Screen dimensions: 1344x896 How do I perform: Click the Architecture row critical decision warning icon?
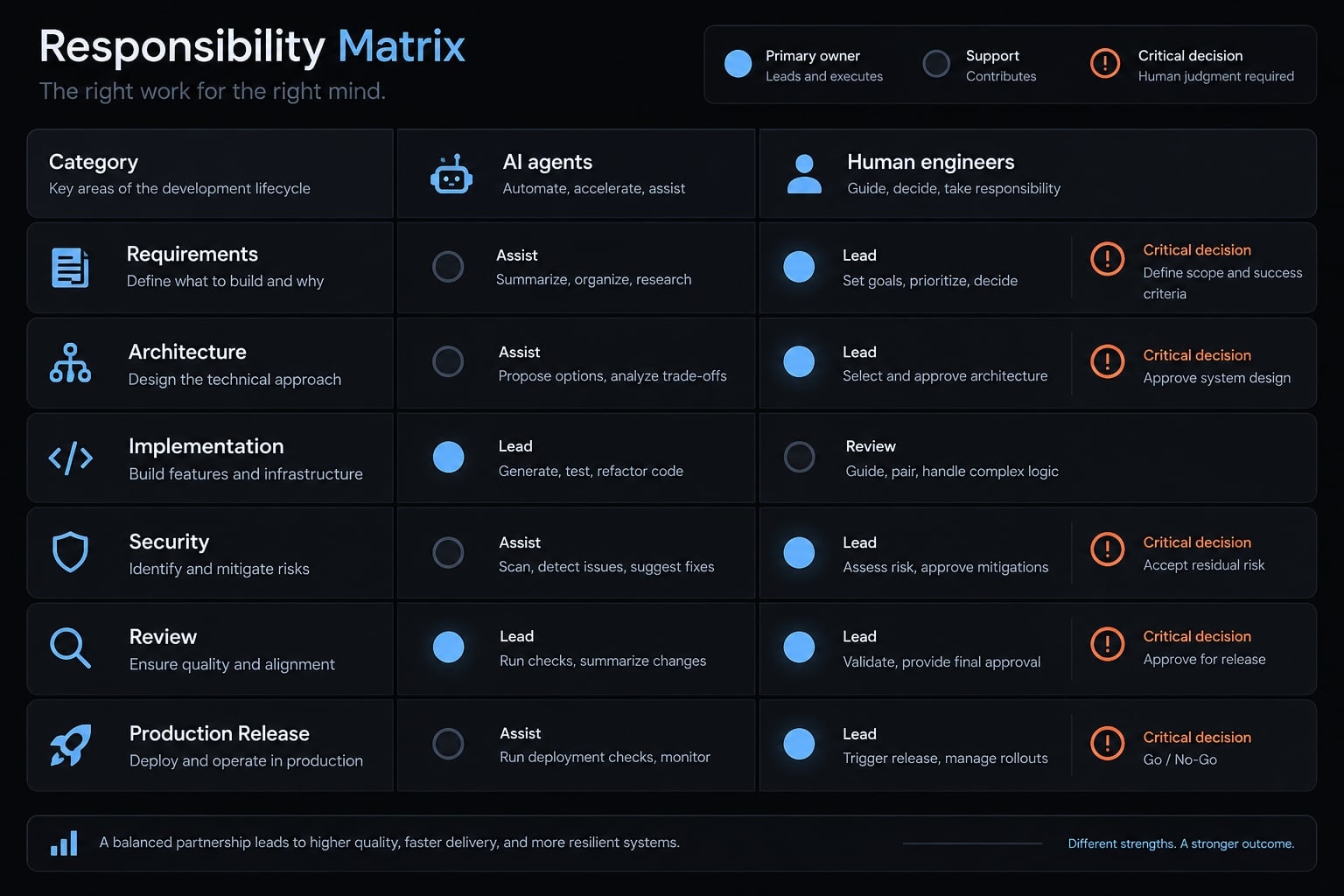[x=1108, y=361]
